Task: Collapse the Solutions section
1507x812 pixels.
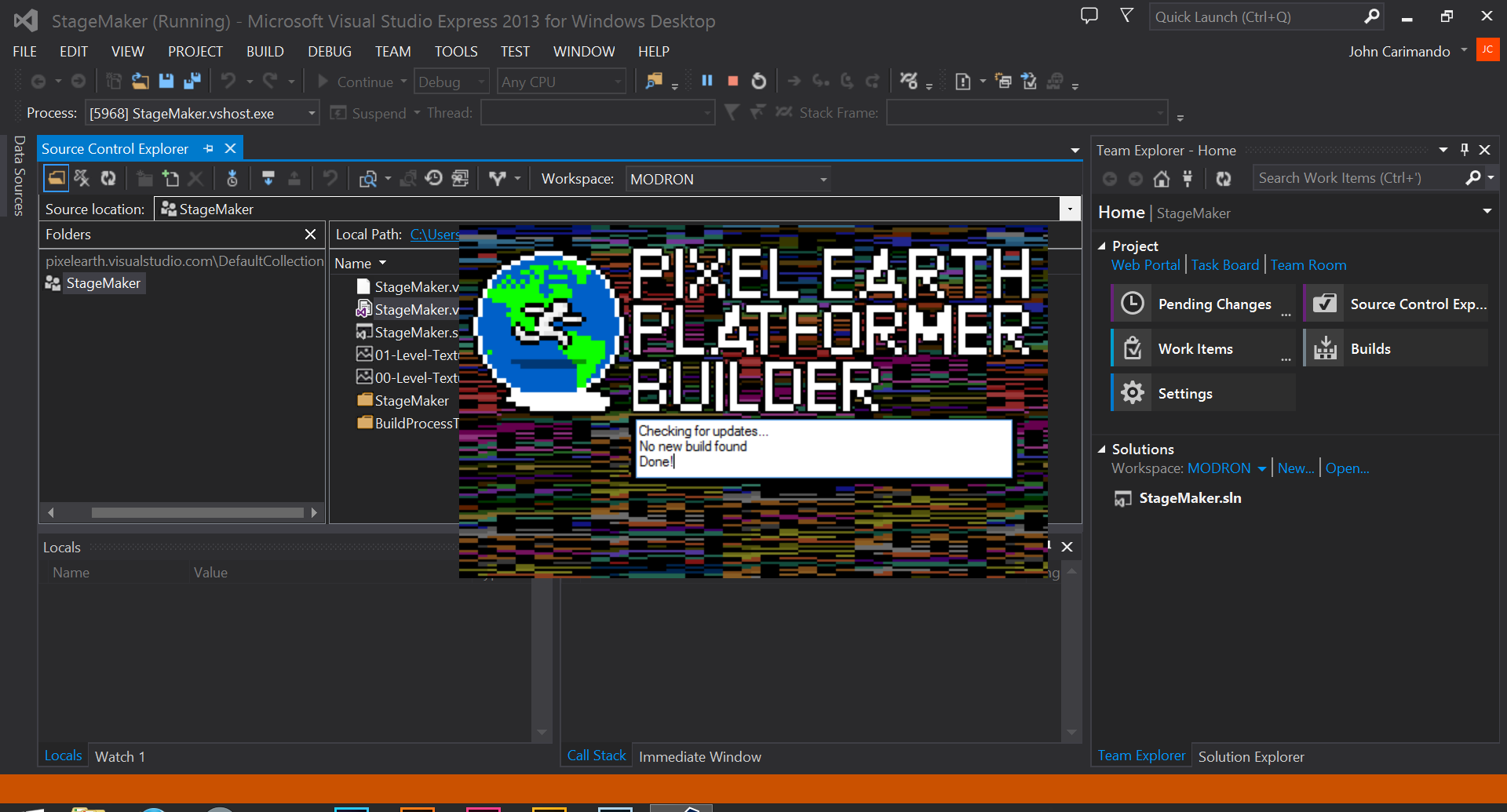Action: (x=1102, y=450)
